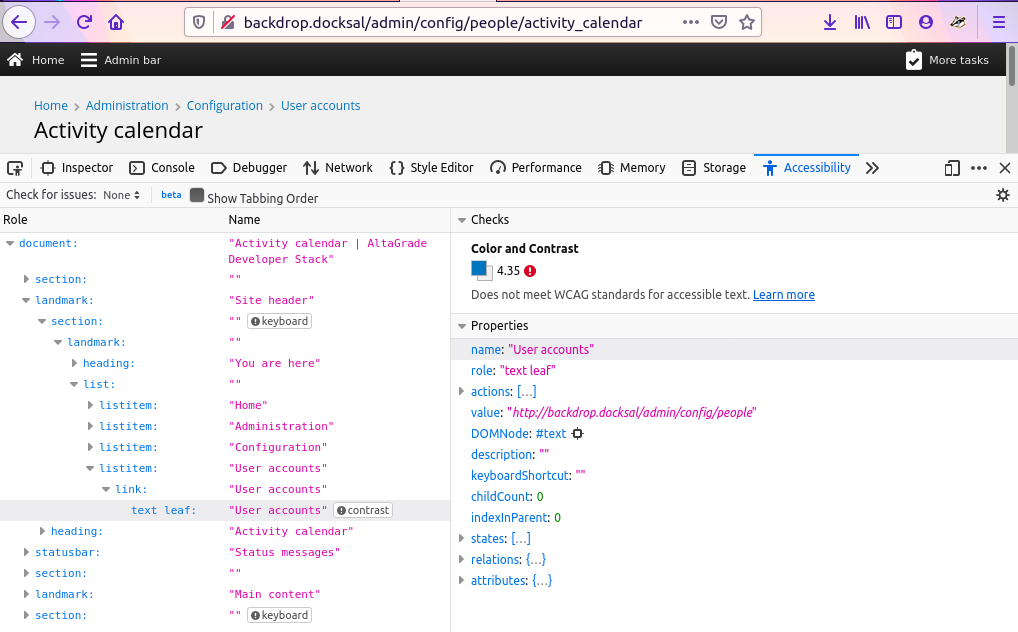This screenshot has width=1018, height=632.
Task: Expand the Administration listitem node
Action: click(x=90, y=426)
